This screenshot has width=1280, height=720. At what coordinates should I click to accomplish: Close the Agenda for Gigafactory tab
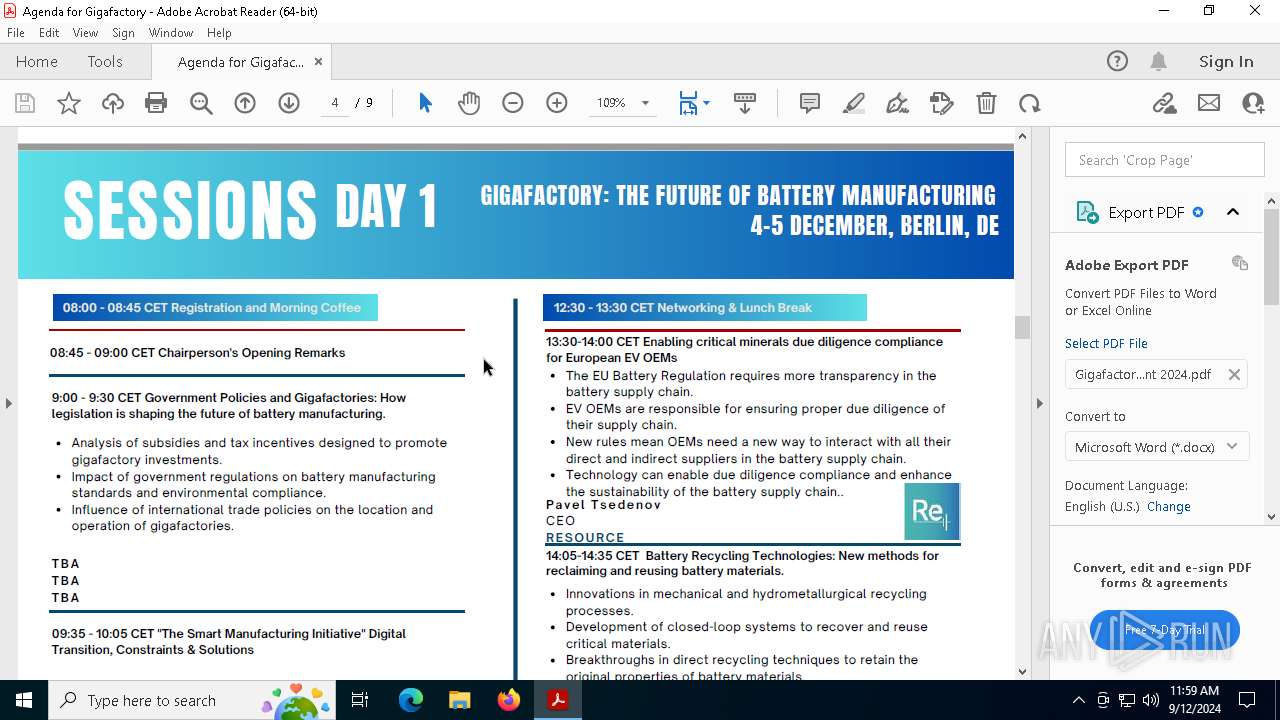tap(318, 61)
